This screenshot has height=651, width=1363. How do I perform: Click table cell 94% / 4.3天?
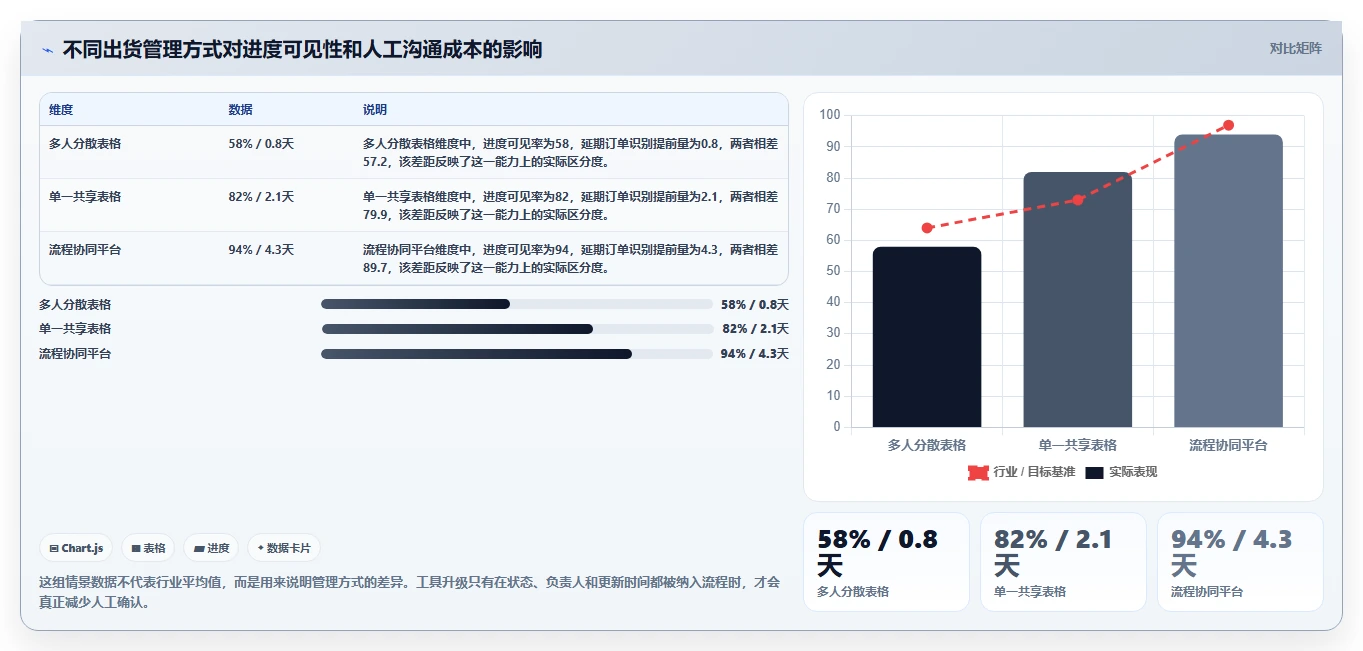tap(261, 250)
